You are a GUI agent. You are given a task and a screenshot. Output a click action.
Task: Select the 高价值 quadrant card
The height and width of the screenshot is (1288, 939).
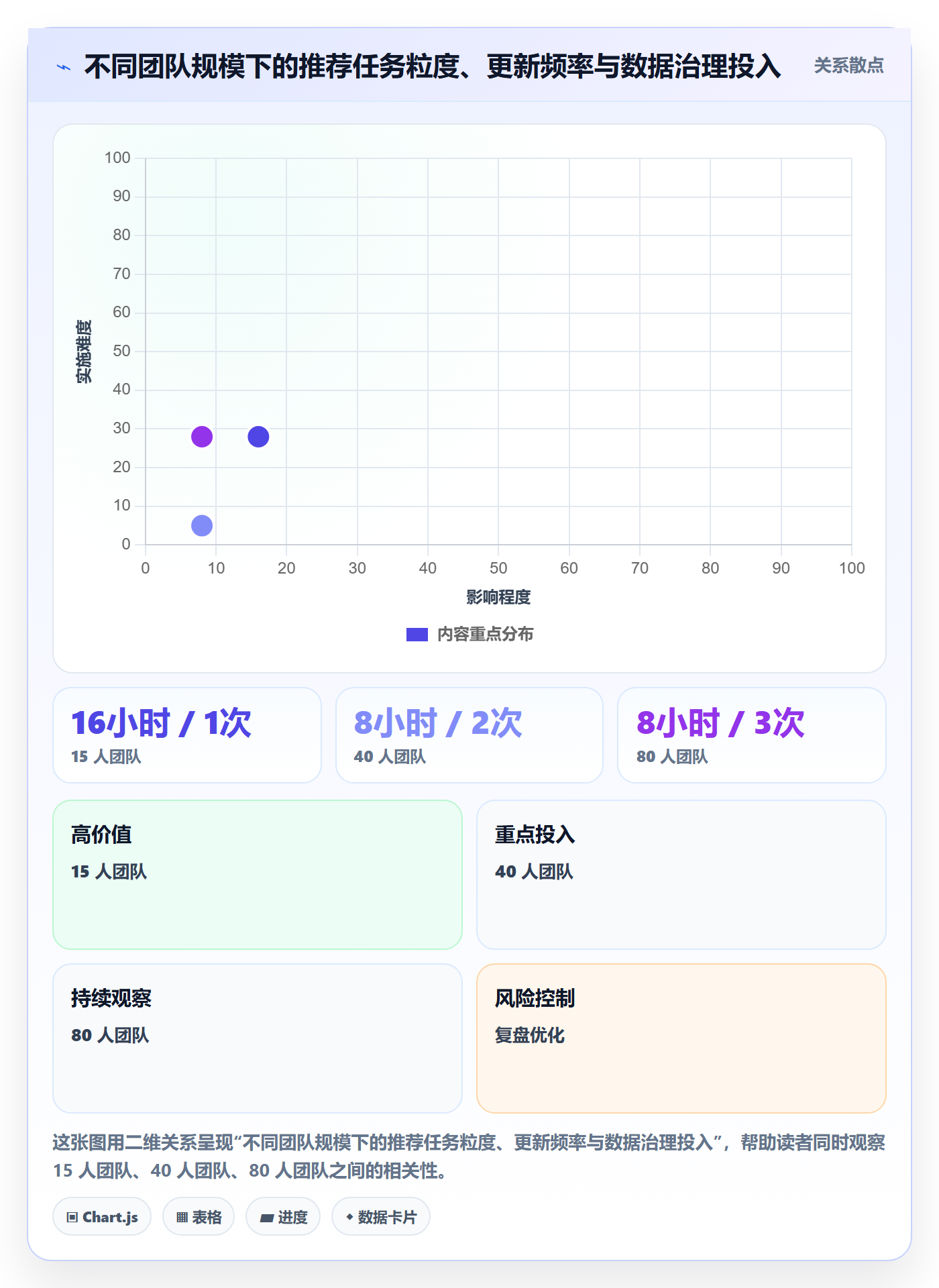pyautogui.click(x=258, y=875)
